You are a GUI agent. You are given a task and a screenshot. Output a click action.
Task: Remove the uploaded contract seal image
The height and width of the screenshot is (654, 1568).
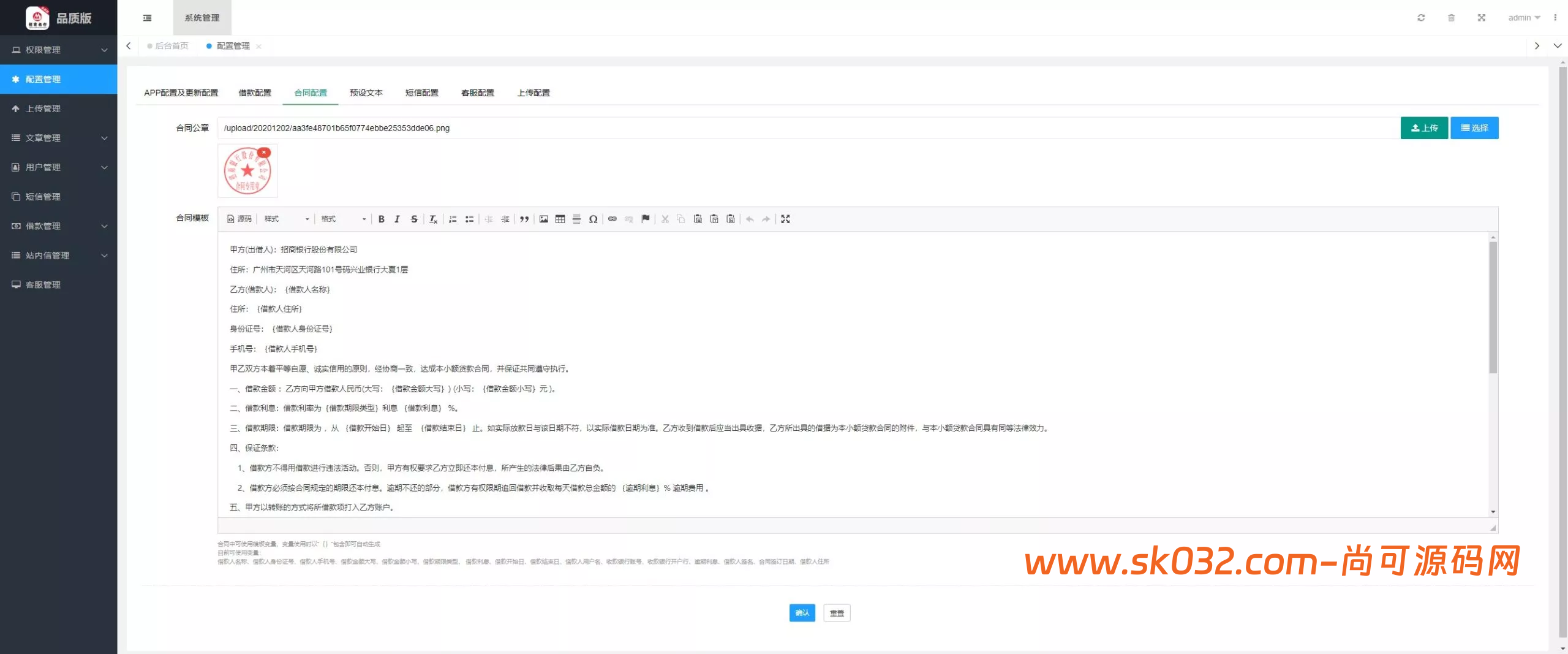tap(264, 153)
